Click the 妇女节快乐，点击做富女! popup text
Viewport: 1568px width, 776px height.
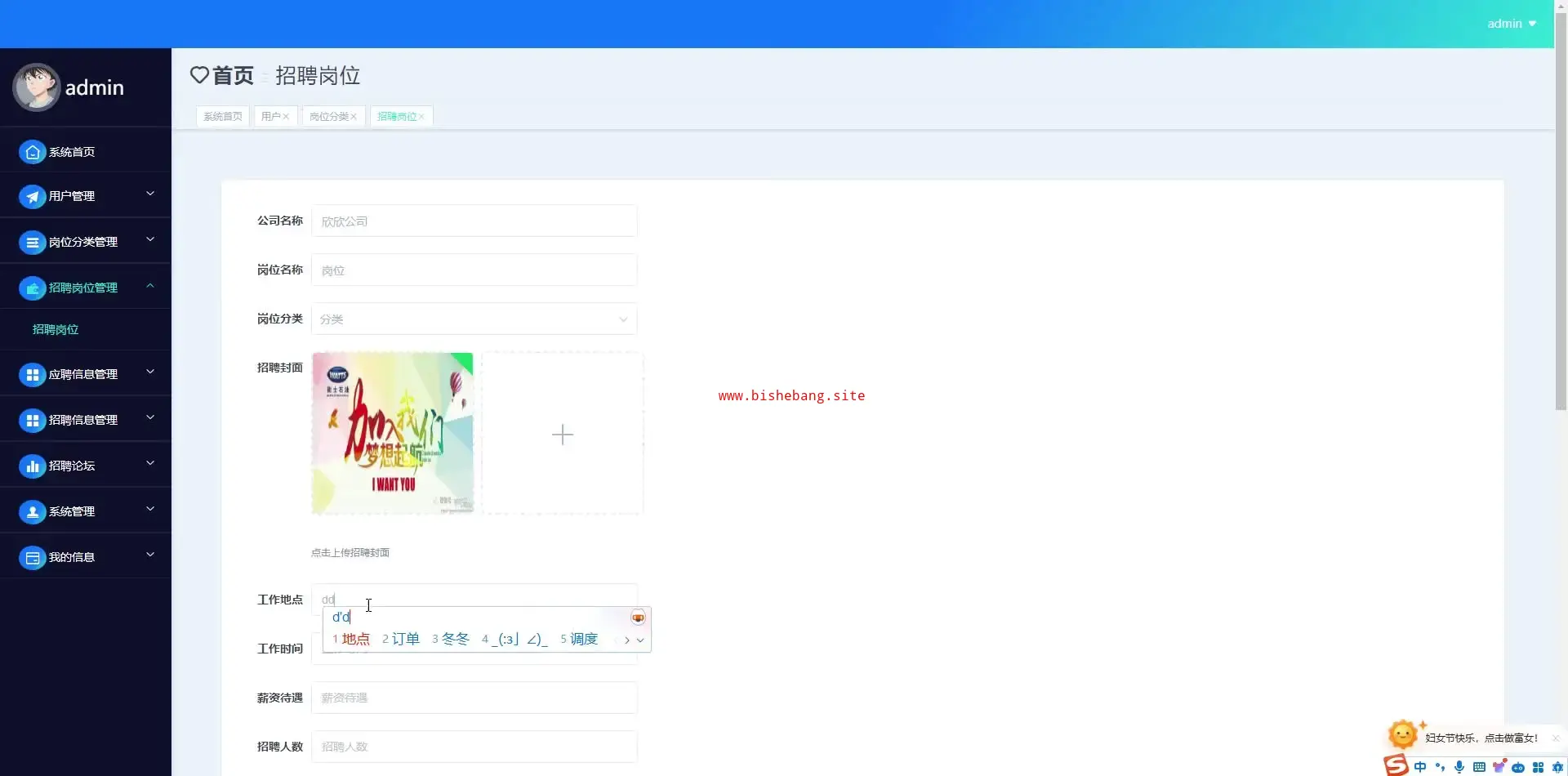point(1481,738)
